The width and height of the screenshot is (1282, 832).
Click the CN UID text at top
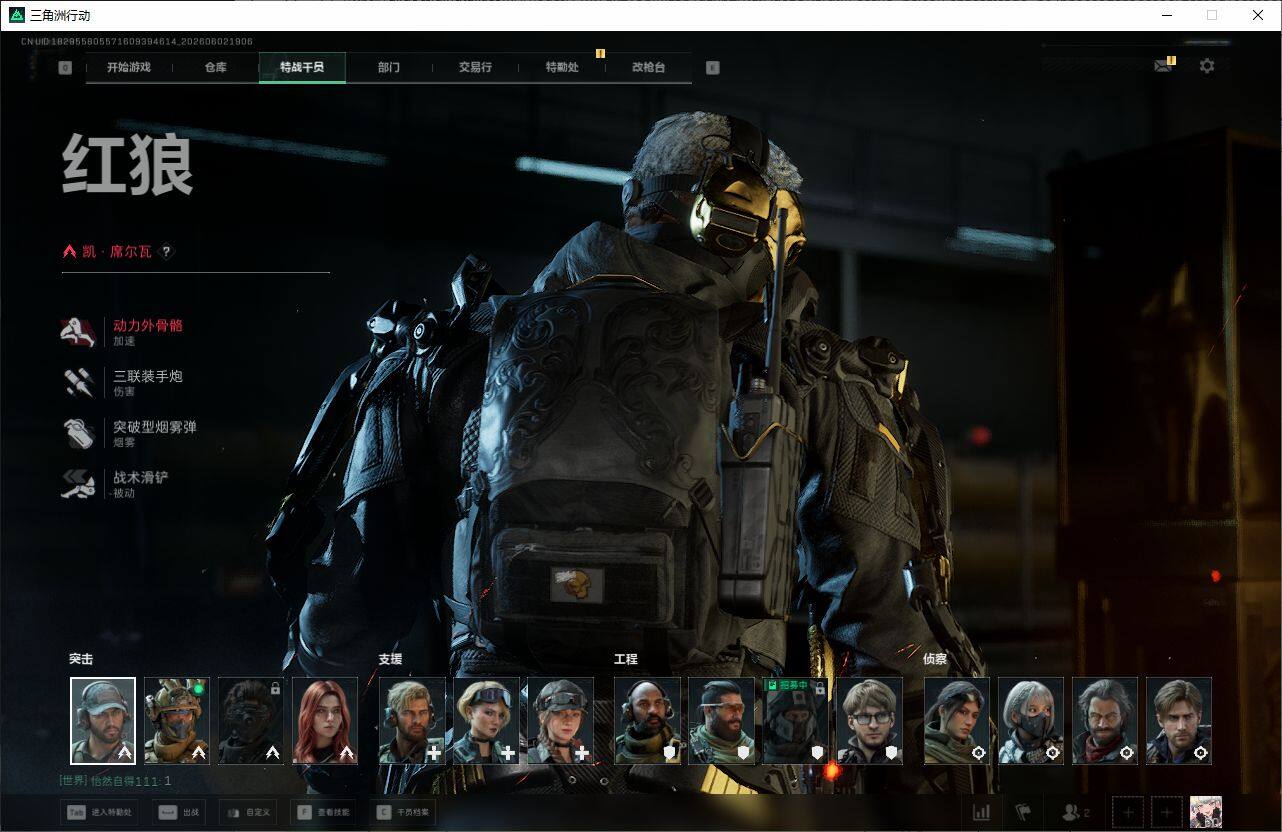click(137, 42)
